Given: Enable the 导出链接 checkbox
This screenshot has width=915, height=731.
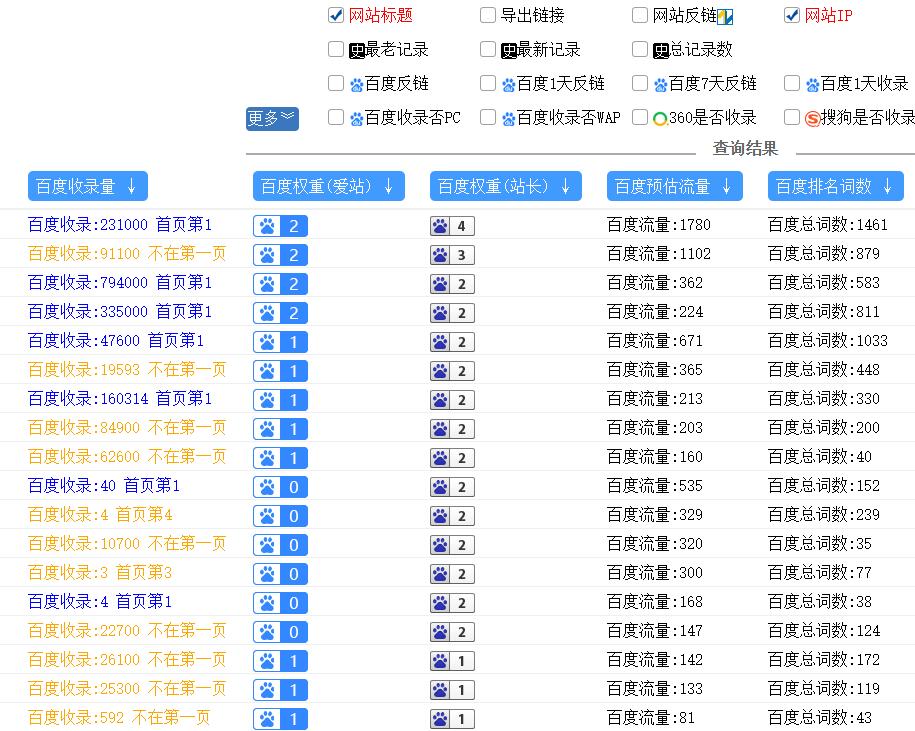Looking at the screenshot, I should [488, 15].
